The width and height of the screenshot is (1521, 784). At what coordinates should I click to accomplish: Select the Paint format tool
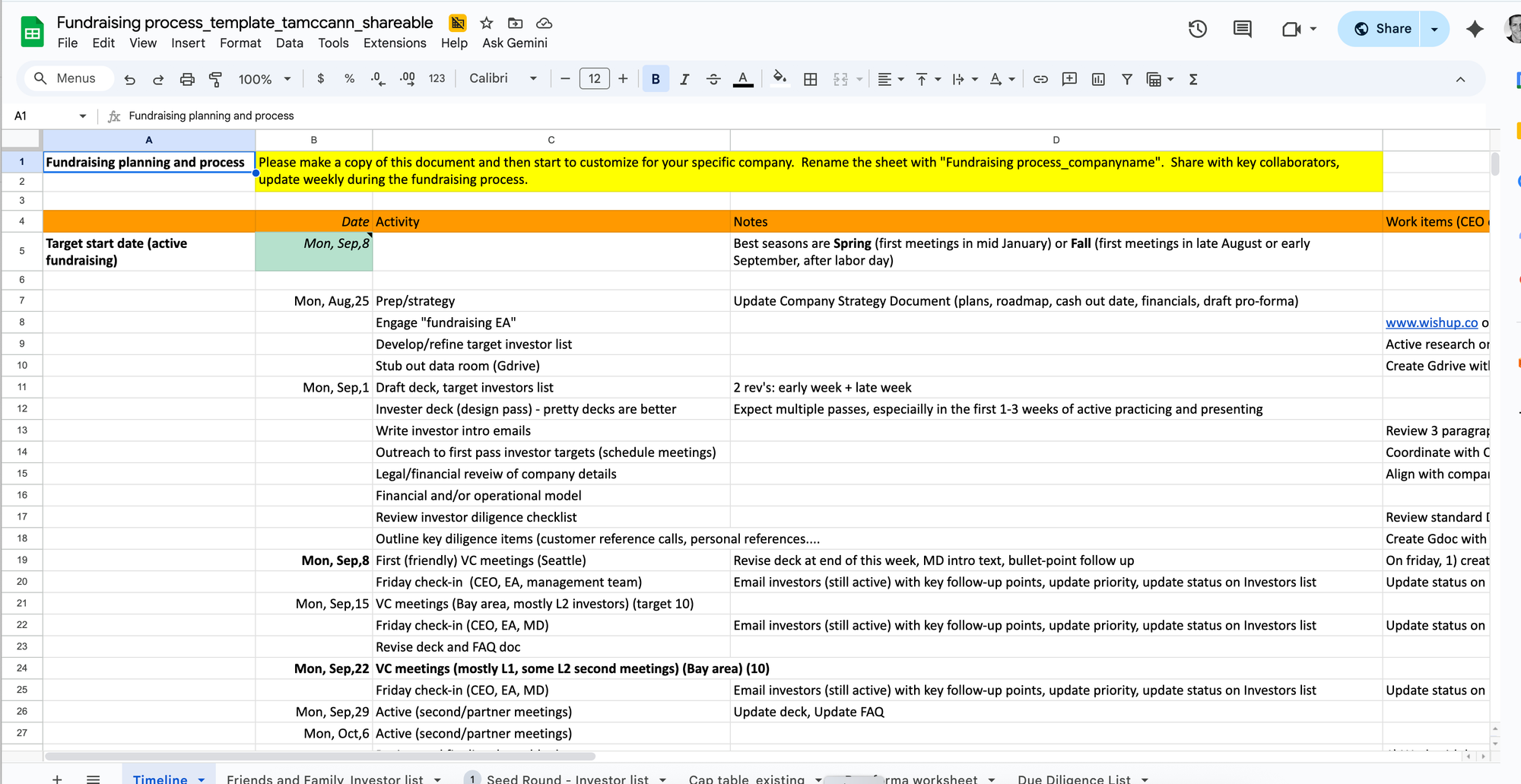pyautogui.click(x=216, y=79)
